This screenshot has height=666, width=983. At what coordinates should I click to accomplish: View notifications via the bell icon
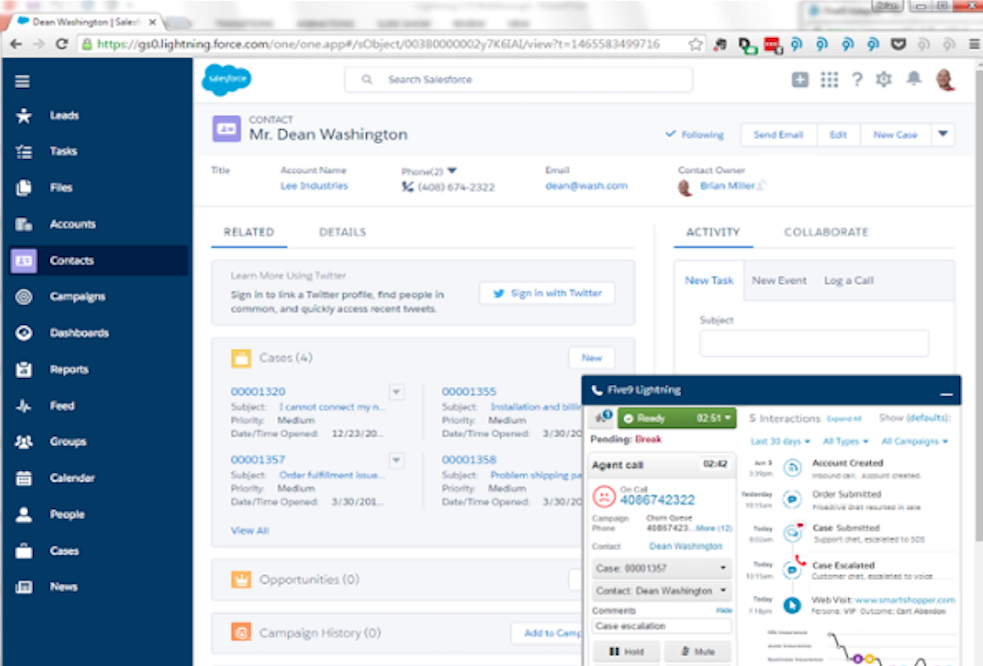(914, 79)
